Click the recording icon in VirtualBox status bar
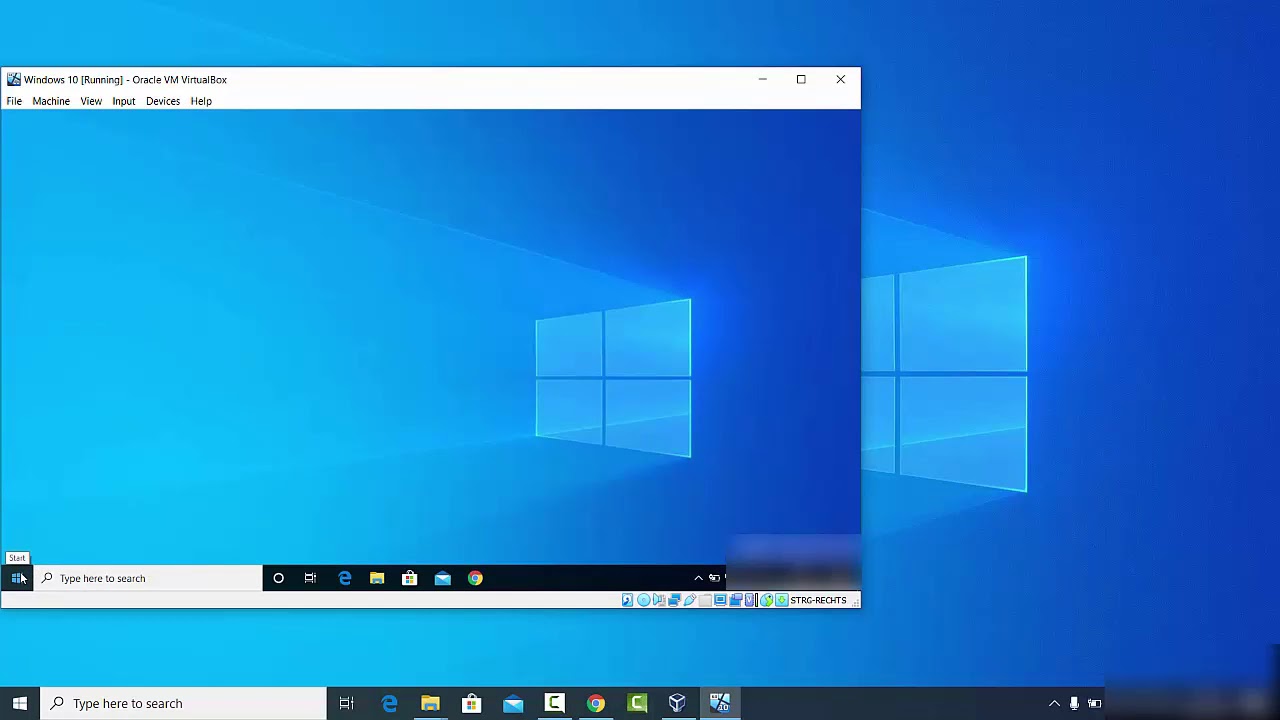This screenshot has height=720, width=1280. coord(736,600)
